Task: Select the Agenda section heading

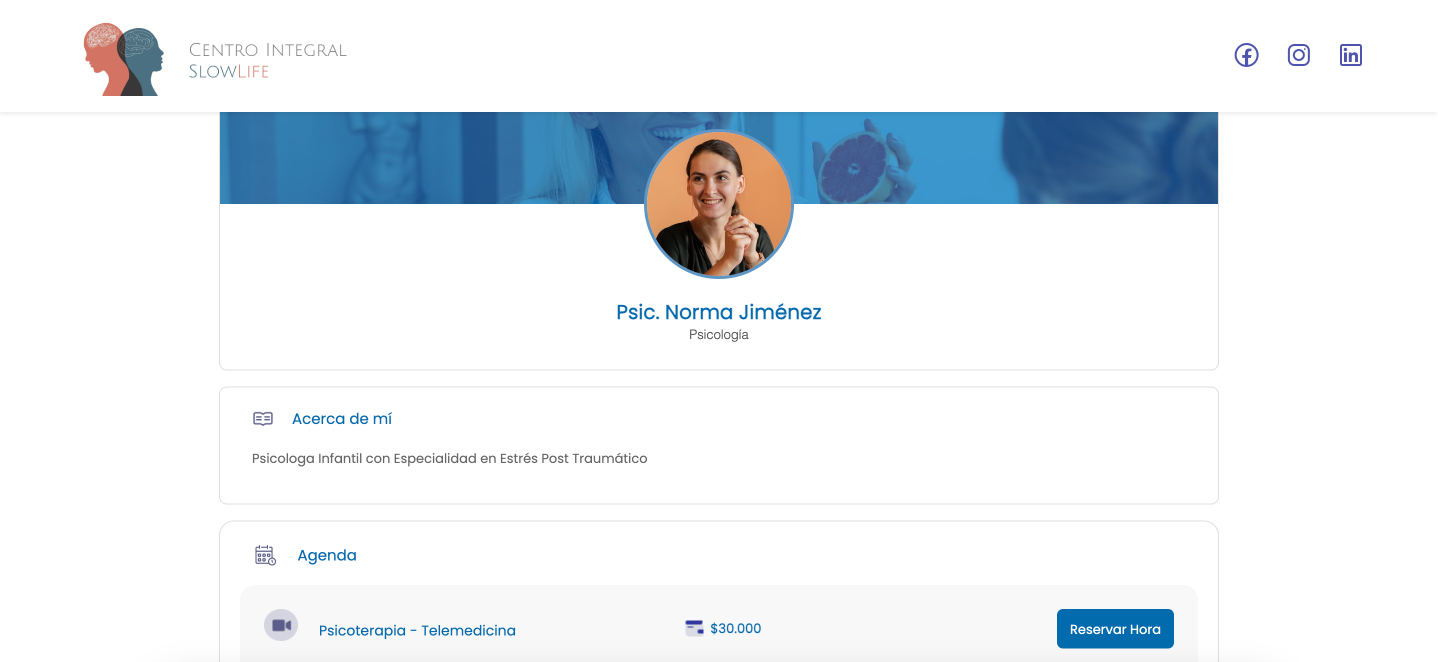Action: [x=327, y=555]
